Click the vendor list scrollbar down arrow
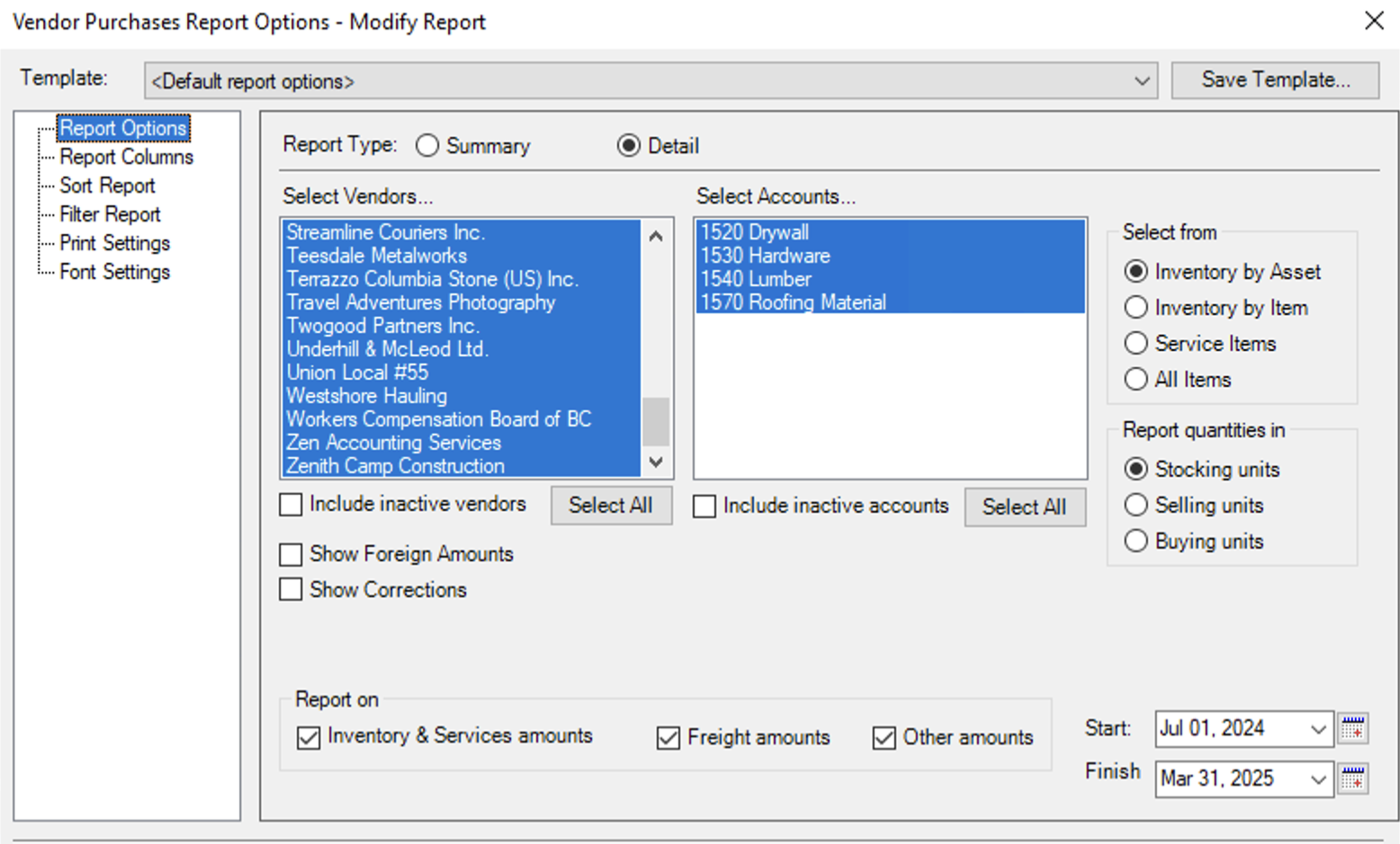 (654, 464)
